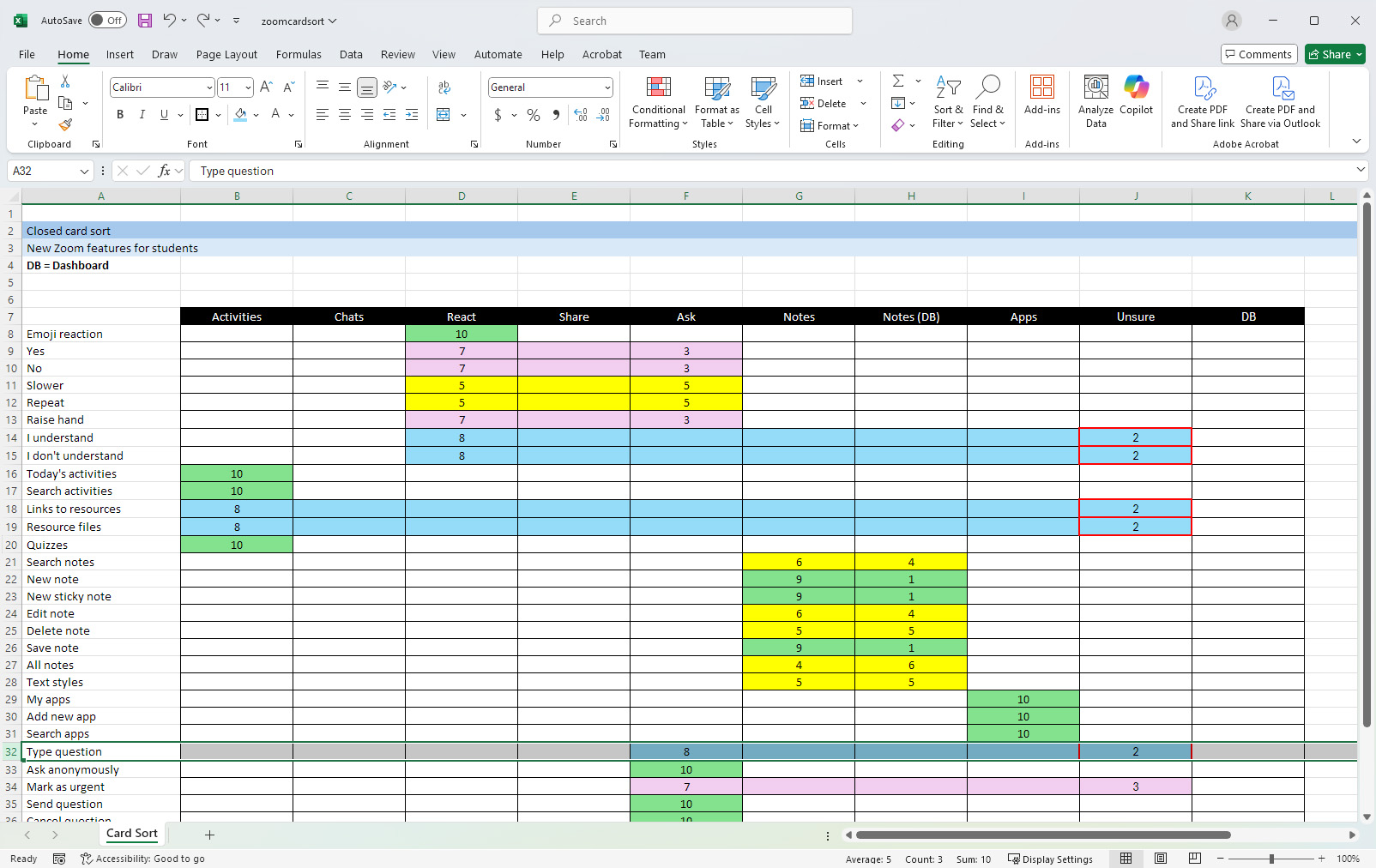This screenshot has height=868, width=1376.
Task: Click in the Search box
Action: pos(695,21)
